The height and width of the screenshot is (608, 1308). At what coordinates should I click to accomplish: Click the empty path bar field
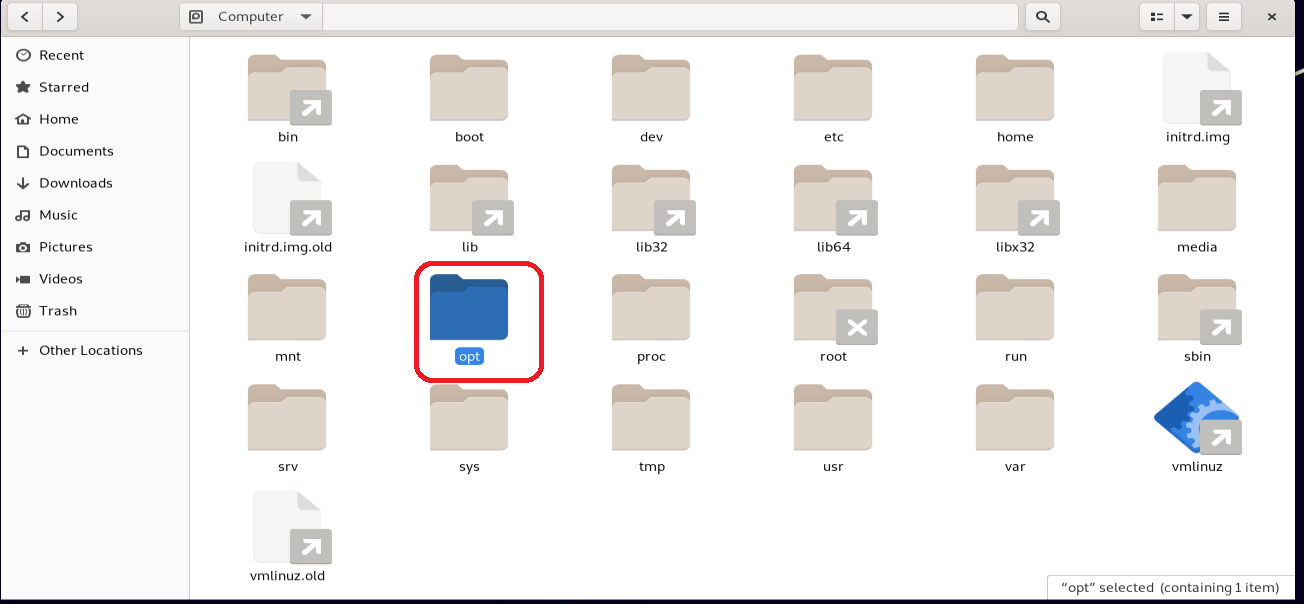pyautogui.click(x=670, y=16)
